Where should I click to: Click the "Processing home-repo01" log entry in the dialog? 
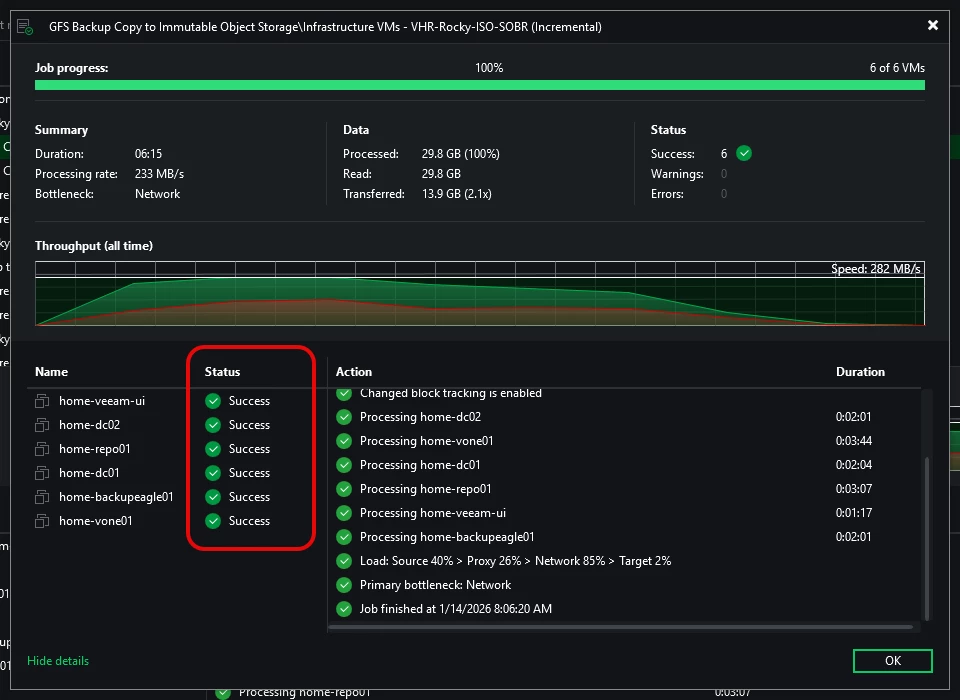click(426, 489)
